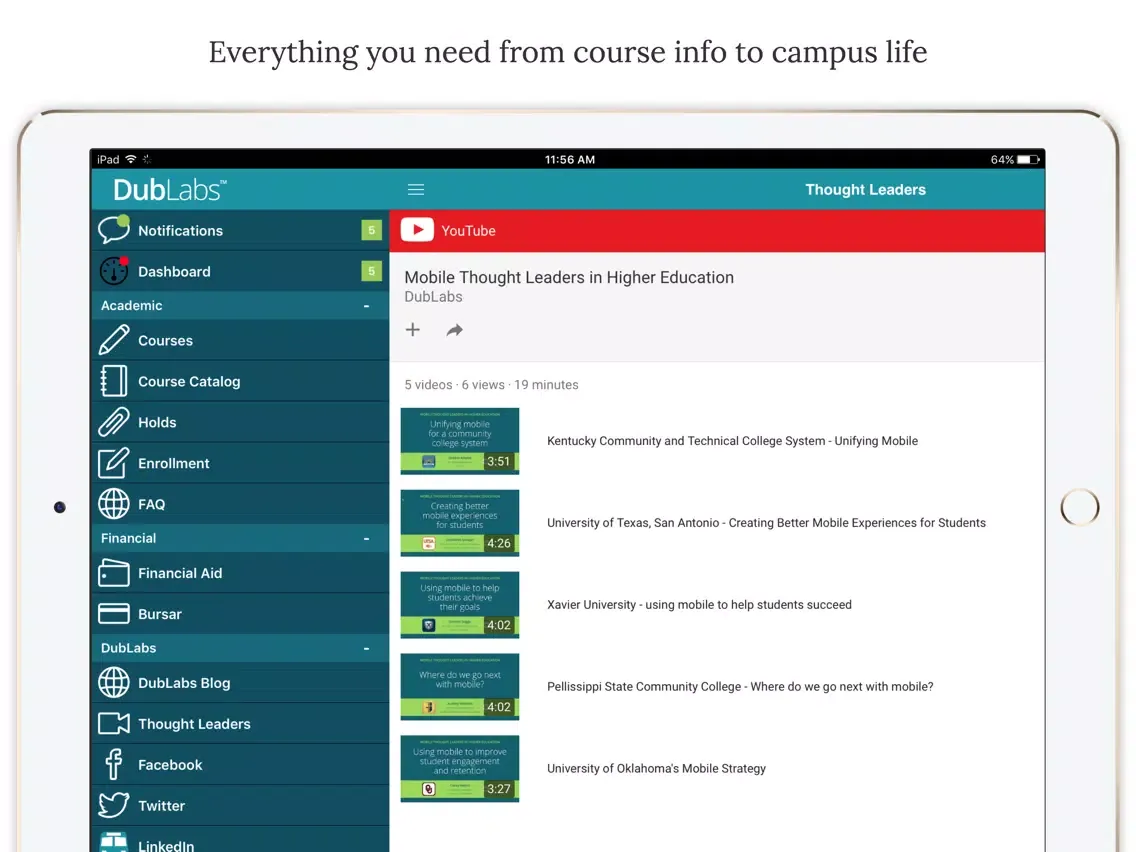Click the Thought Leaders video camera icon
1136x852 pixels.
[x=114, y=723]
